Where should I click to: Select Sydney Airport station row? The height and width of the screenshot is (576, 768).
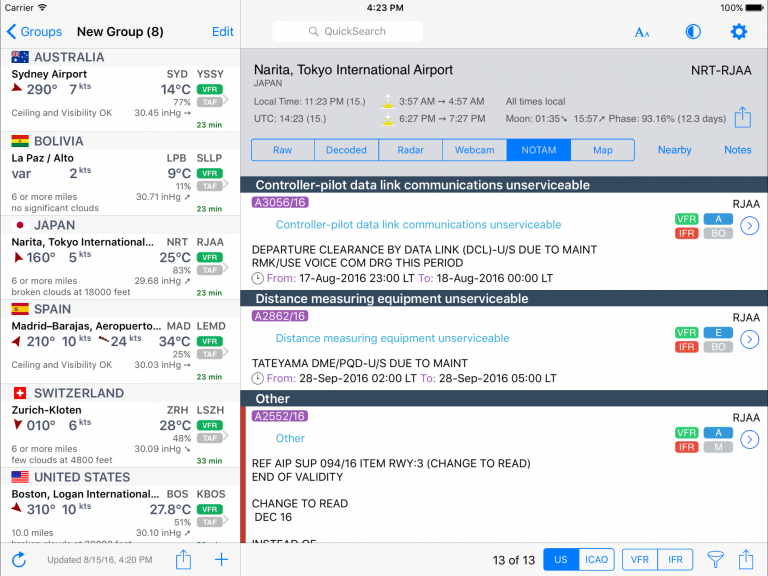pyautogui.click(x=120, y=98)
